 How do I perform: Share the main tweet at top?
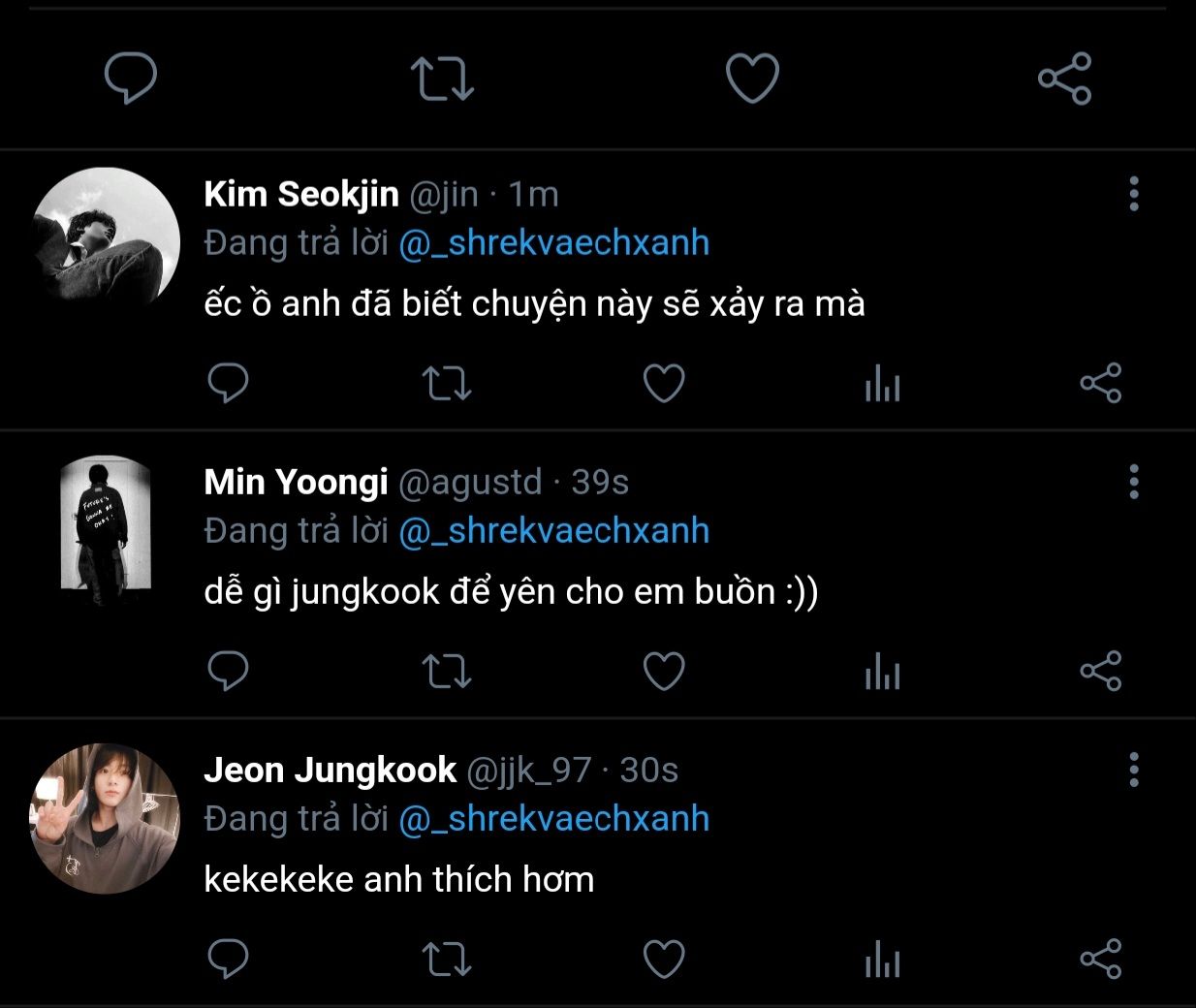1064,79
